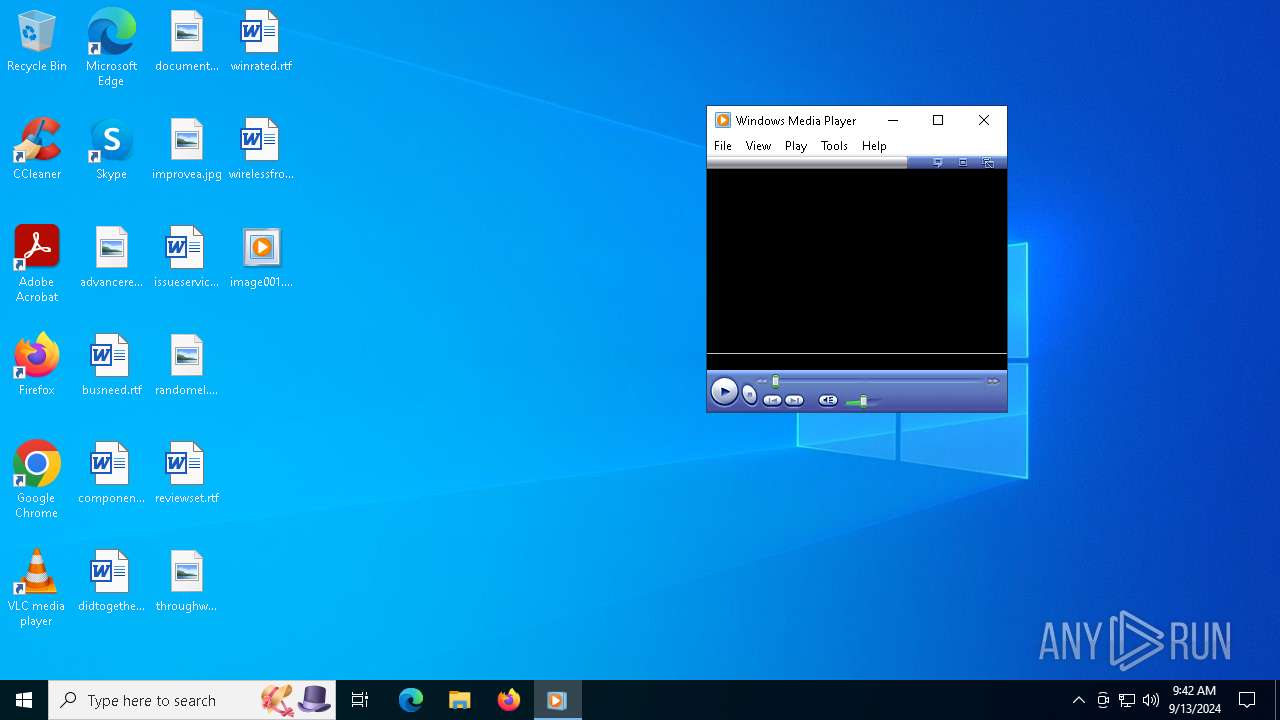This screenshot has width=1280, height=720.
Task: Select the advancere image file icon
Action: 111,258
